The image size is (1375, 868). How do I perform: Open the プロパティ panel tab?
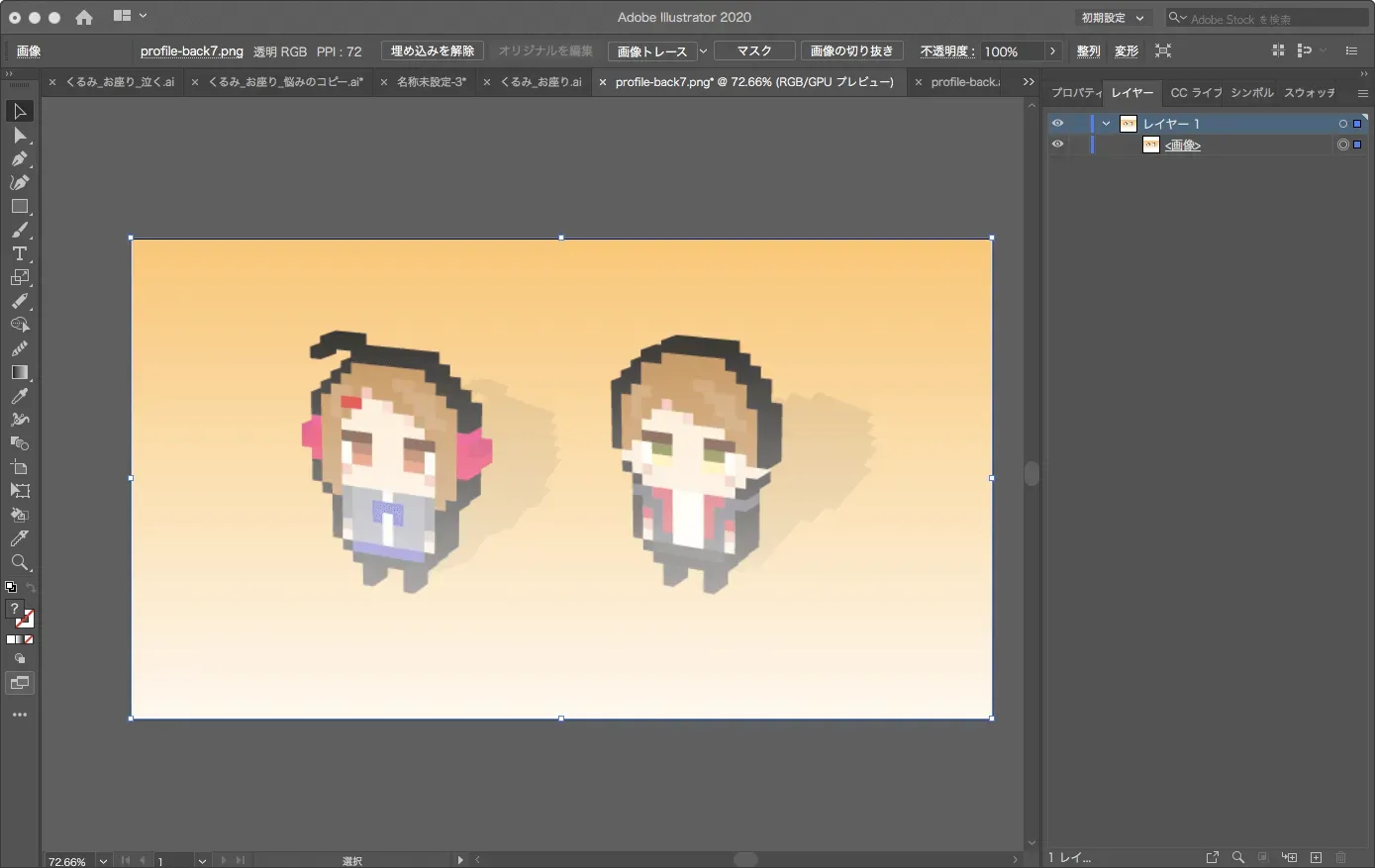1076,93
